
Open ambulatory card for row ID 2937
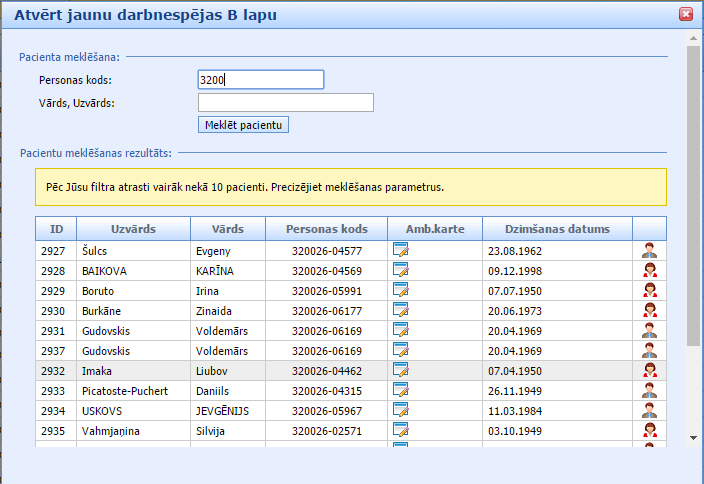click(400, 350)
